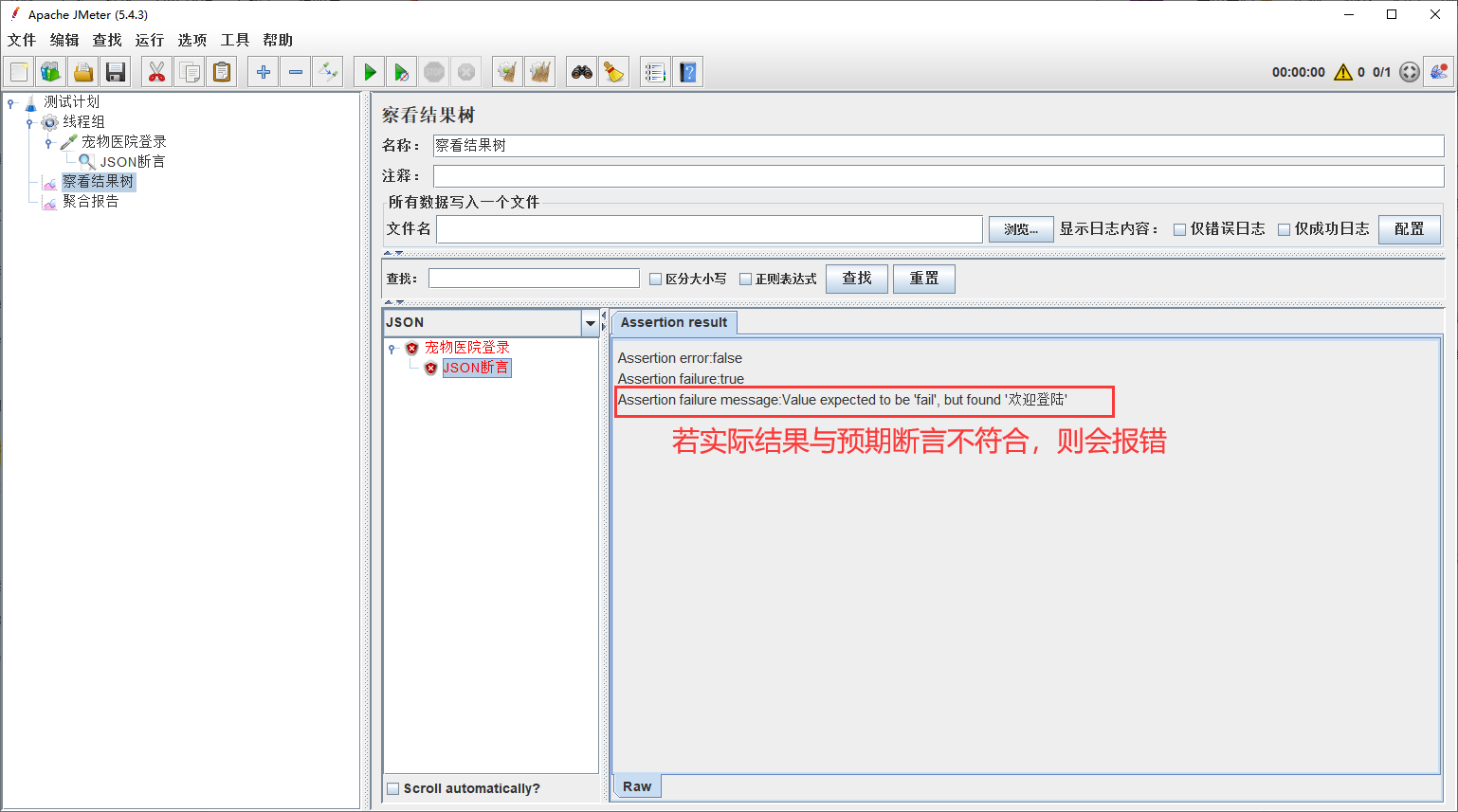Open the 运行 menu

pos(149,40)
